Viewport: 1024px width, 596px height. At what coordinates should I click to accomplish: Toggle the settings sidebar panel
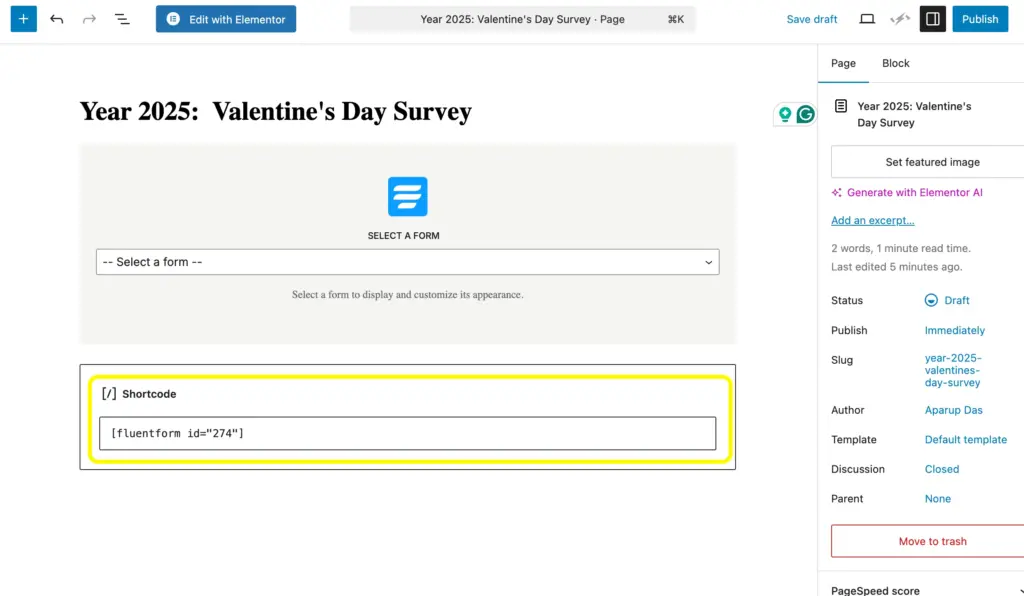coord(932,18)
